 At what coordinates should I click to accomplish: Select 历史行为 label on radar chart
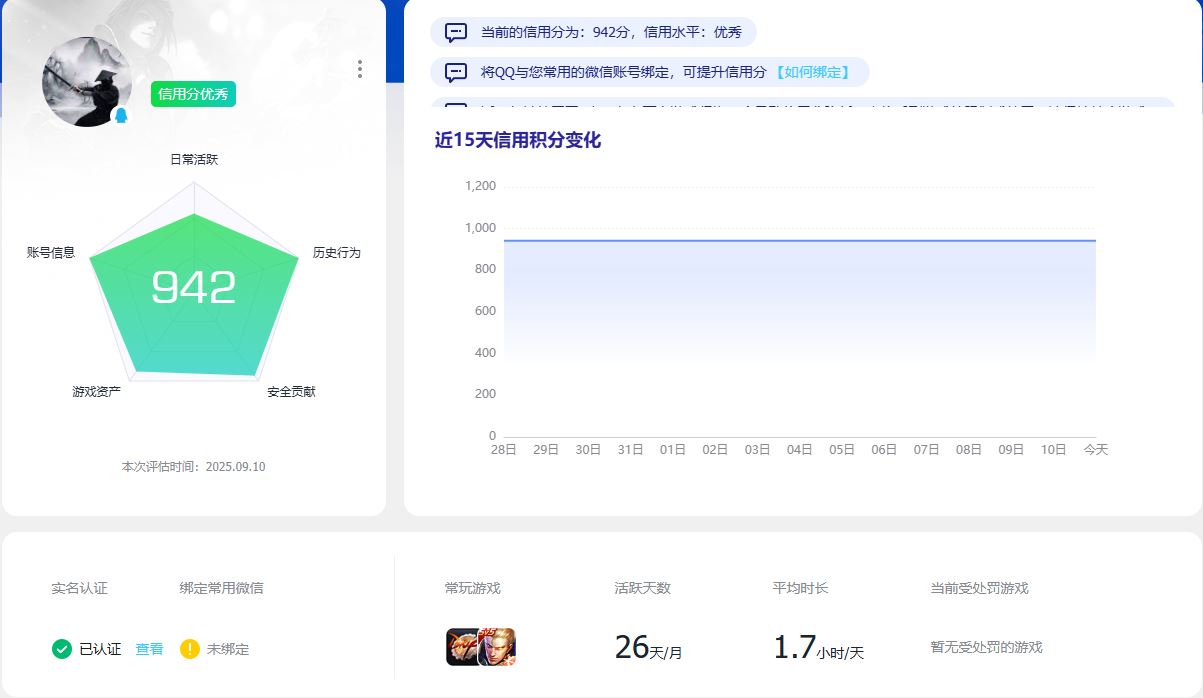(x=336, y=253)
